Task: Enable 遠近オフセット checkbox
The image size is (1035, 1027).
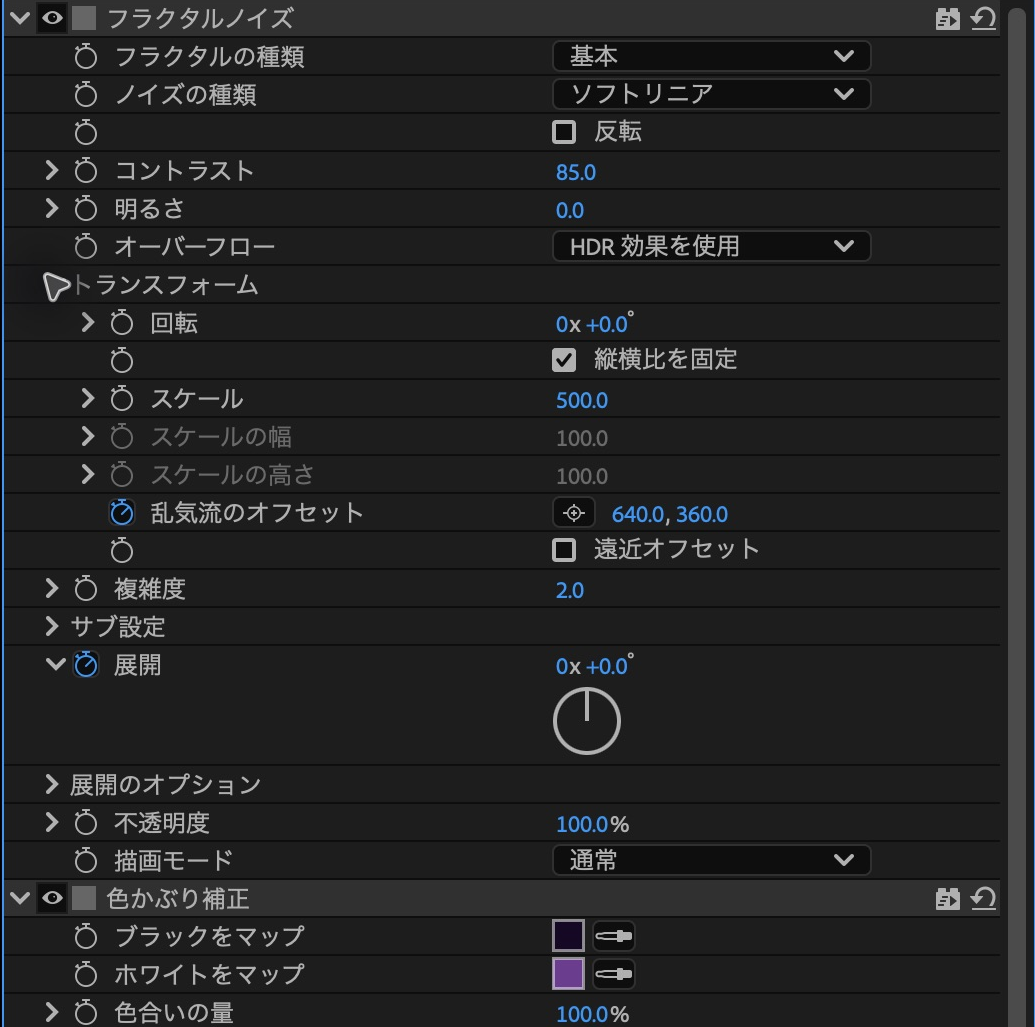Action: coord(564,550)
